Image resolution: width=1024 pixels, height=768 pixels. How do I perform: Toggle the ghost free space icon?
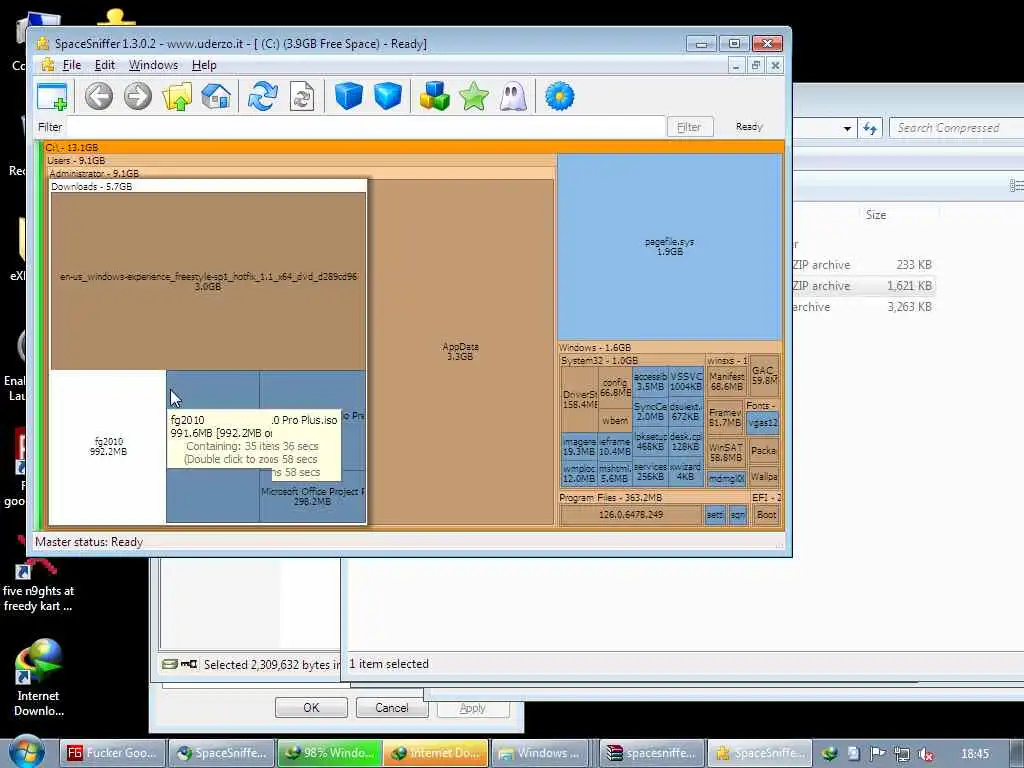tap(513, 97)
